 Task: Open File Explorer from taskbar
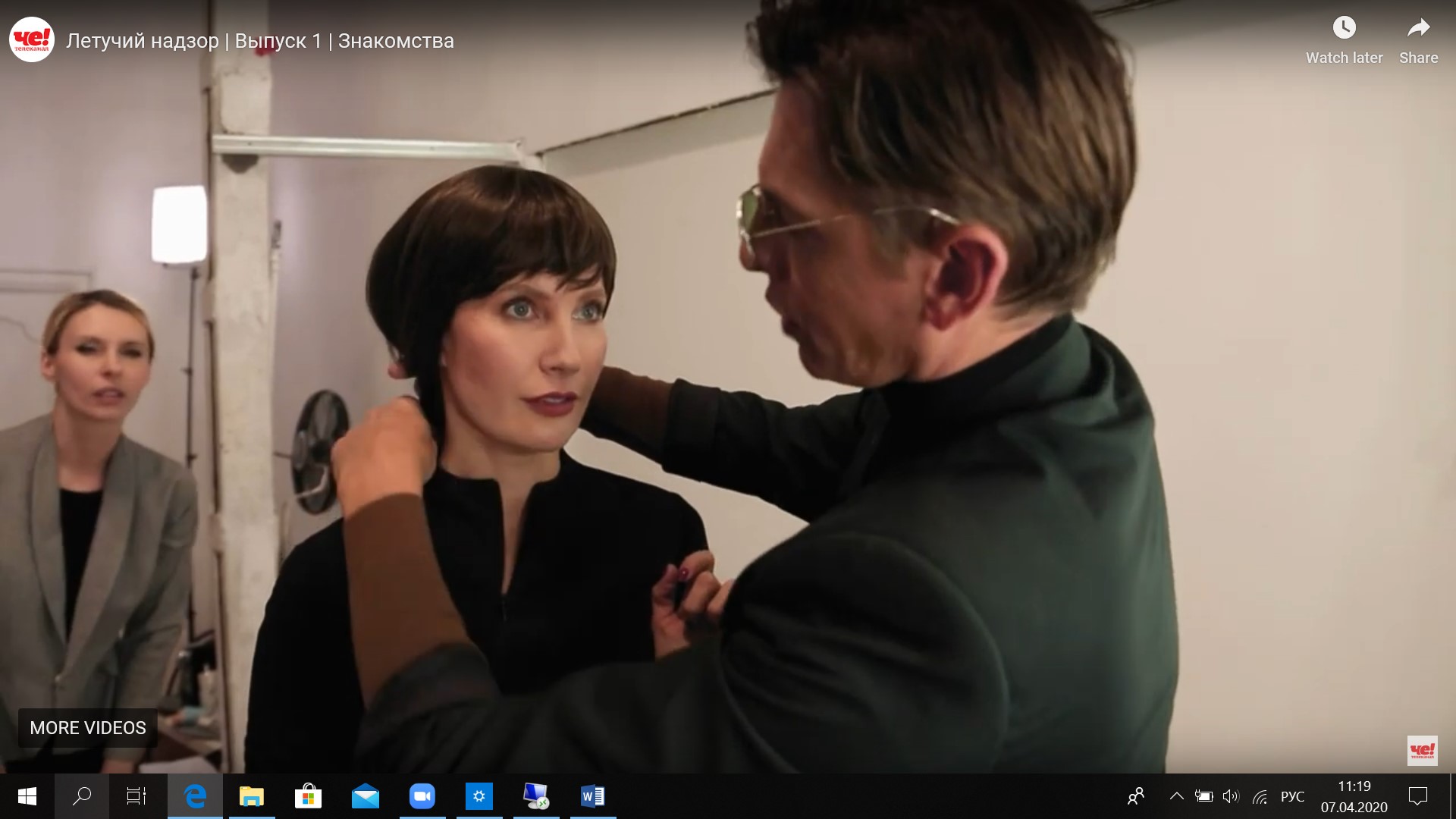[252, 796]
